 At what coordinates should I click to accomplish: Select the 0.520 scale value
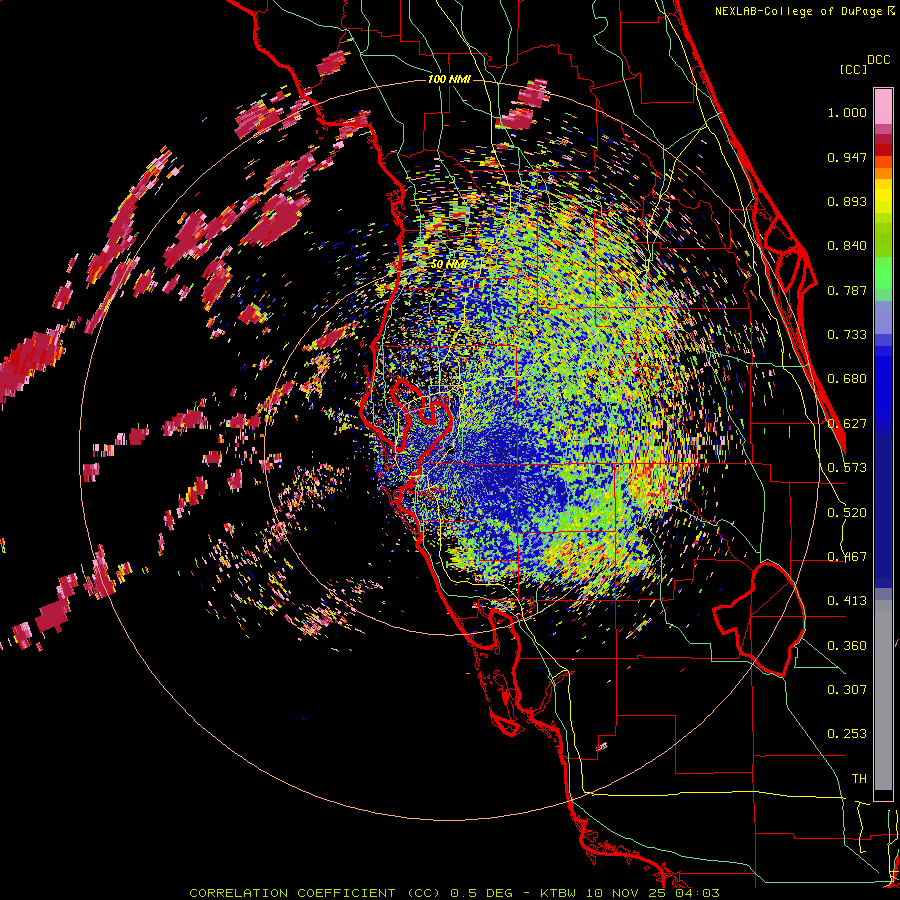pos(847,513)
